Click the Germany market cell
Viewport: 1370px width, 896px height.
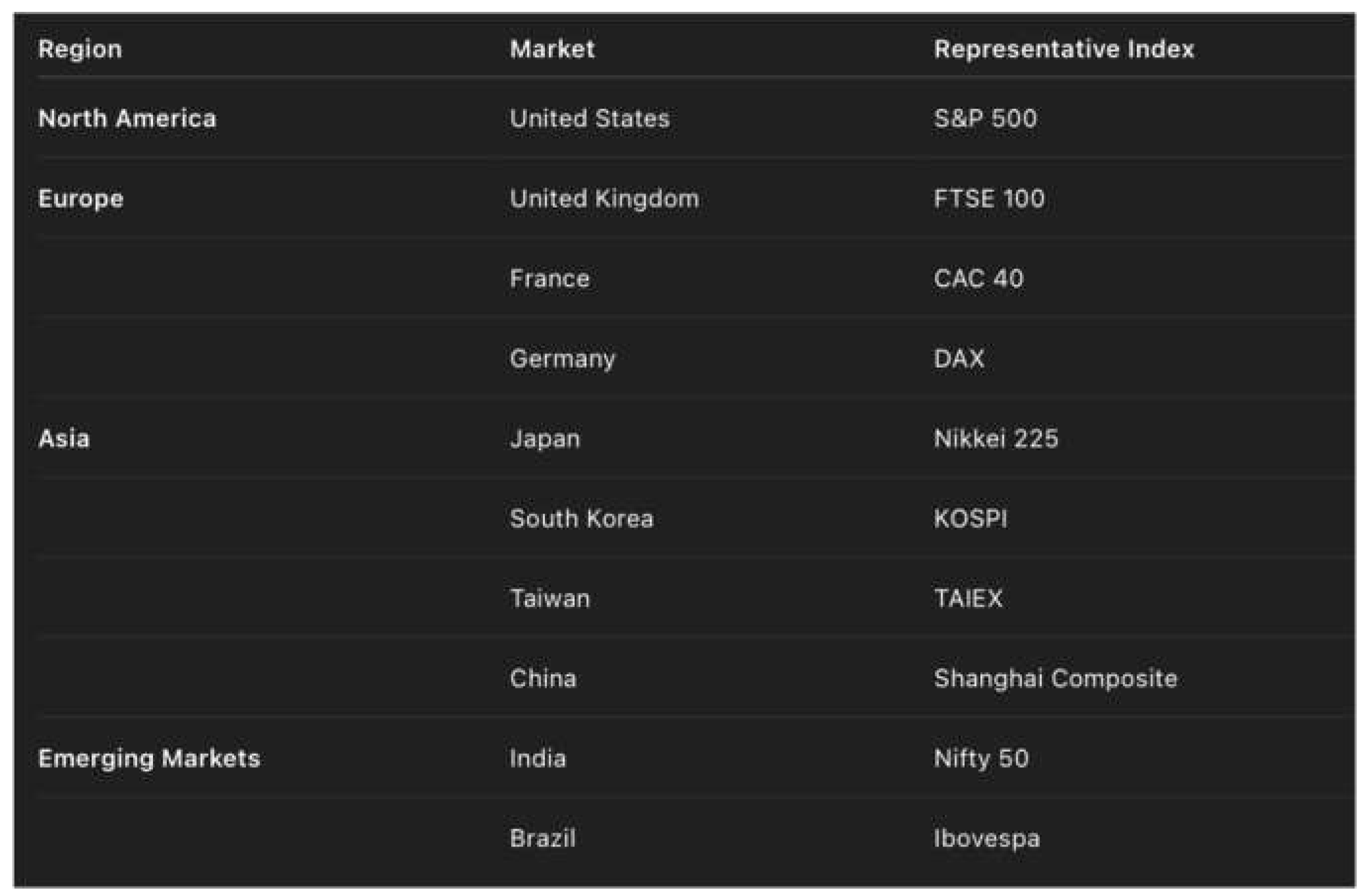pyautogui.click(x=562, y=359)
